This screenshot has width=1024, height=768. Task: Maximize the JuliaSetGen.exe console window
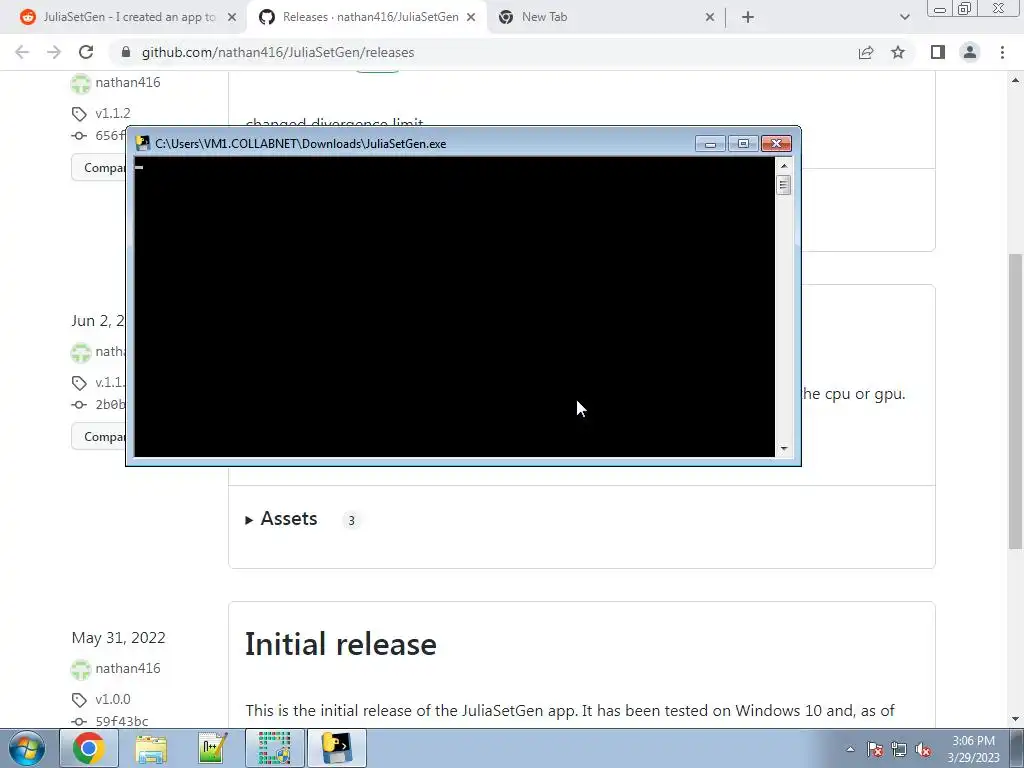(743, 144)
